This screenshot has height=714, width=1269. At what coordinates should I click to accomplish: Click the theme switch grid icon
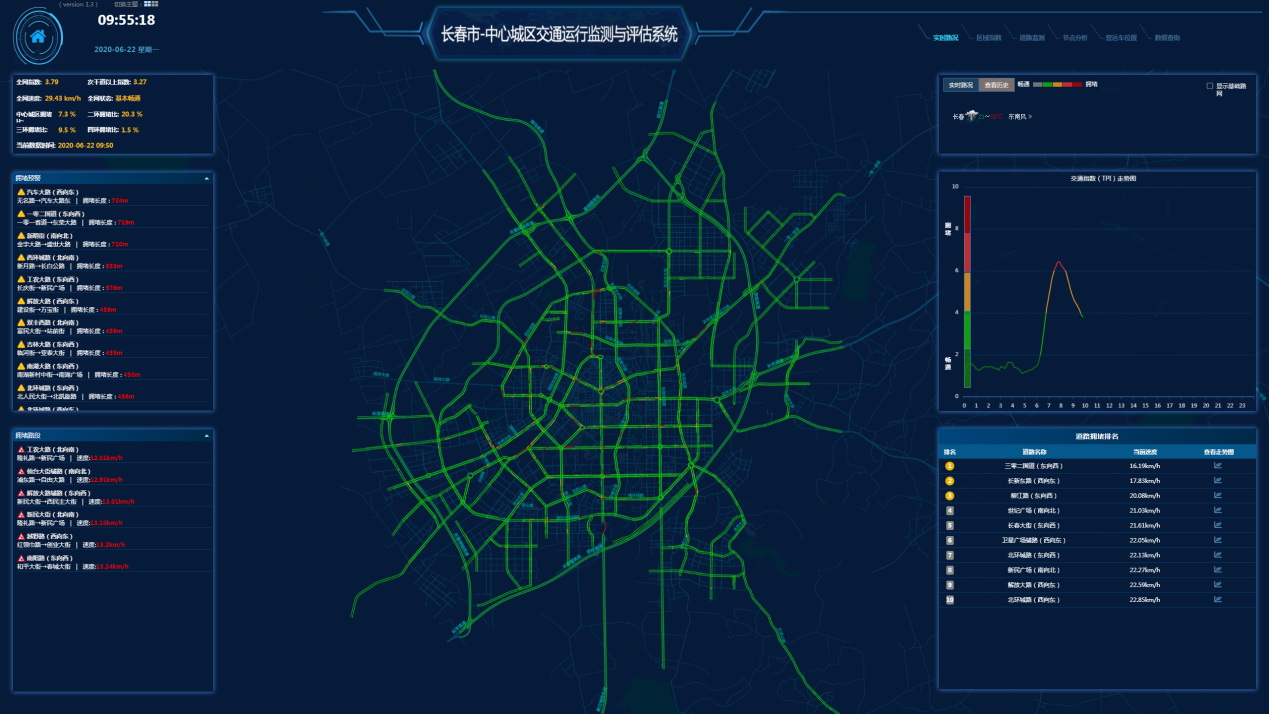tap(151, 4)
